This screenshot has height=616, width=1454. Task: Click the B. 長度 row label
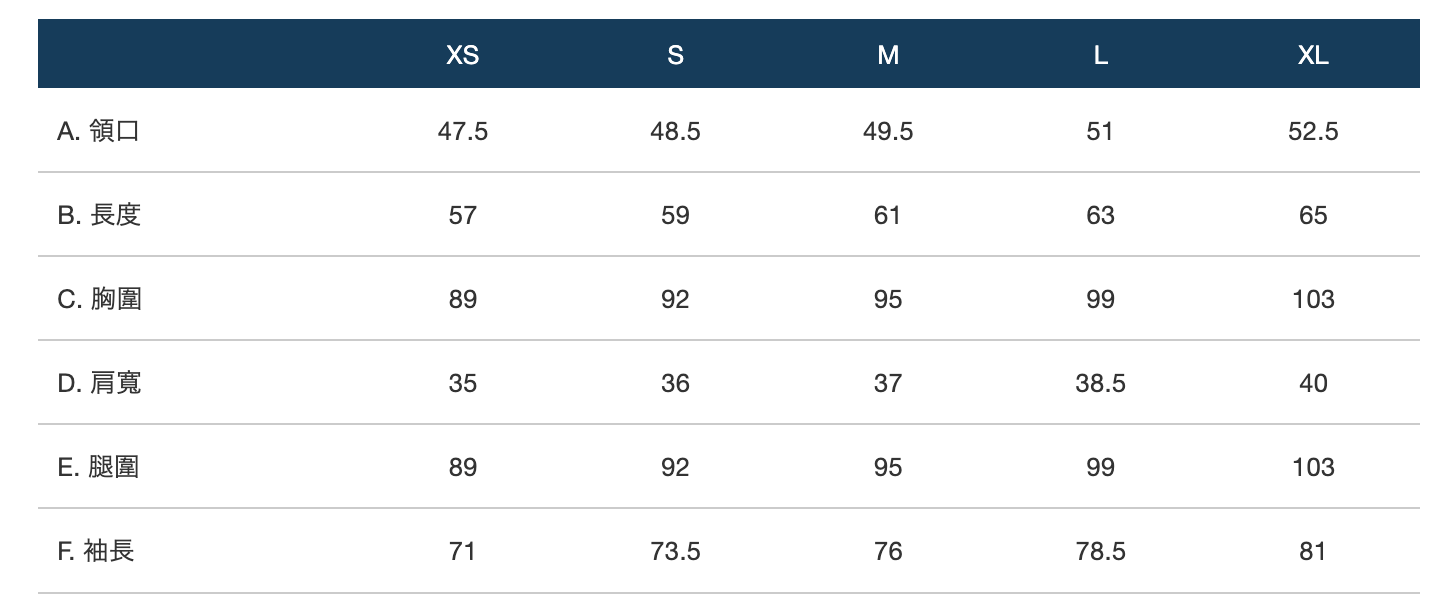point(98,215)
